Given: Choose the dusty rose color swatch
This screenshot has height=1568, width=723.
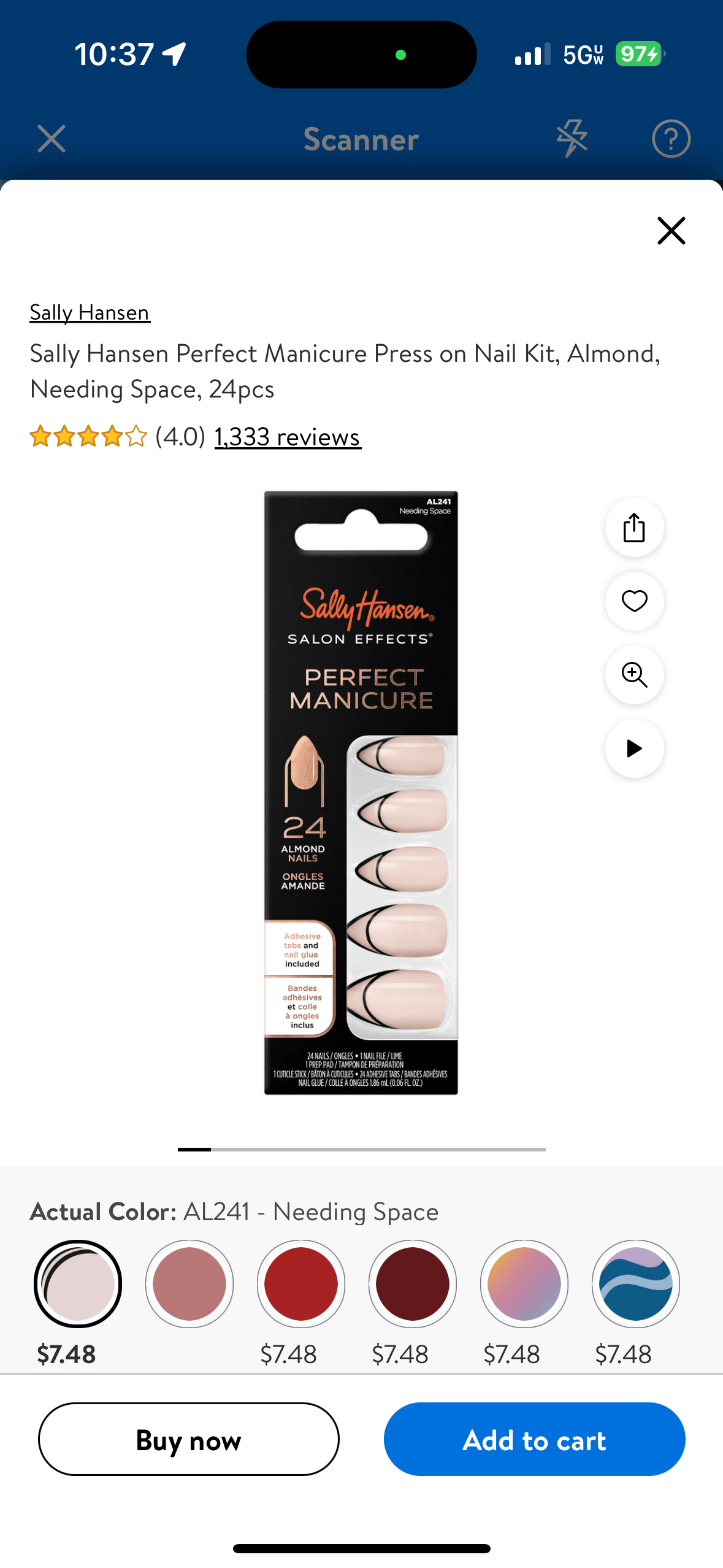Looking at the screenshot, I should pos(189,1284).
